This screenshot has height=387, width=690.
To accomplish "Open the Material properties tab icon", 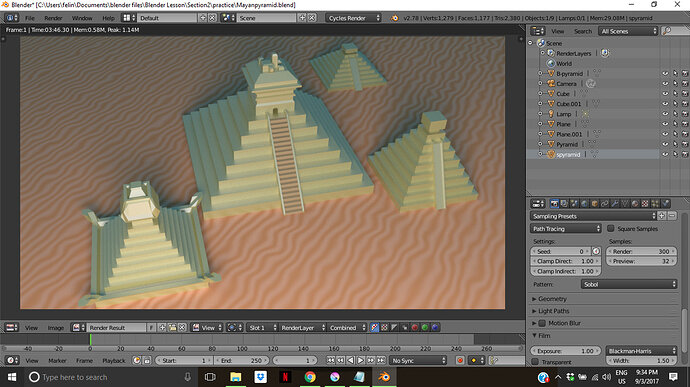I will (x=635, y=204).
